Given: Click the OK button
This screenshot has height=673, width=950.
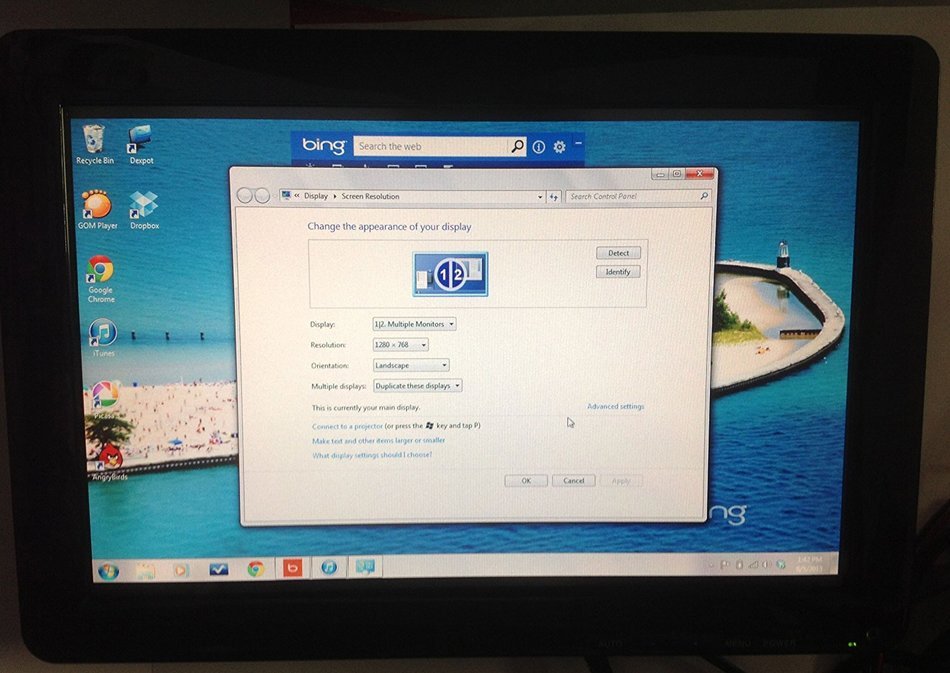Looking at the screenshot, I should pos(526,480).
